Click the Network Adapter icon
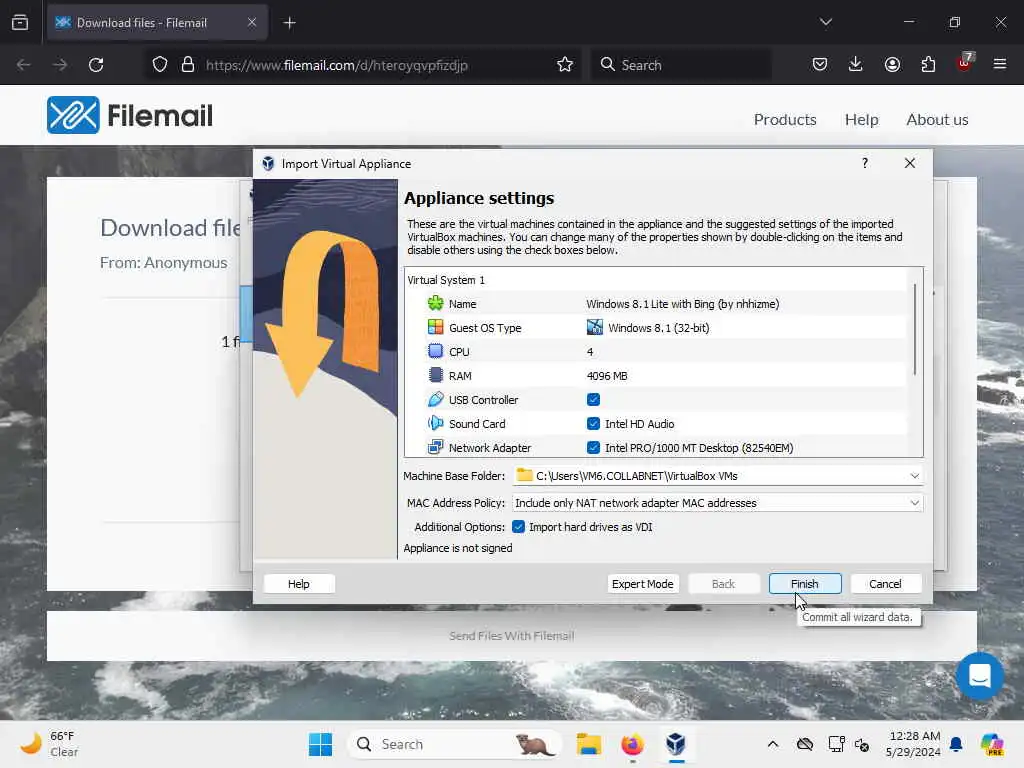1024x768 pixels. [x=435, y=447]
